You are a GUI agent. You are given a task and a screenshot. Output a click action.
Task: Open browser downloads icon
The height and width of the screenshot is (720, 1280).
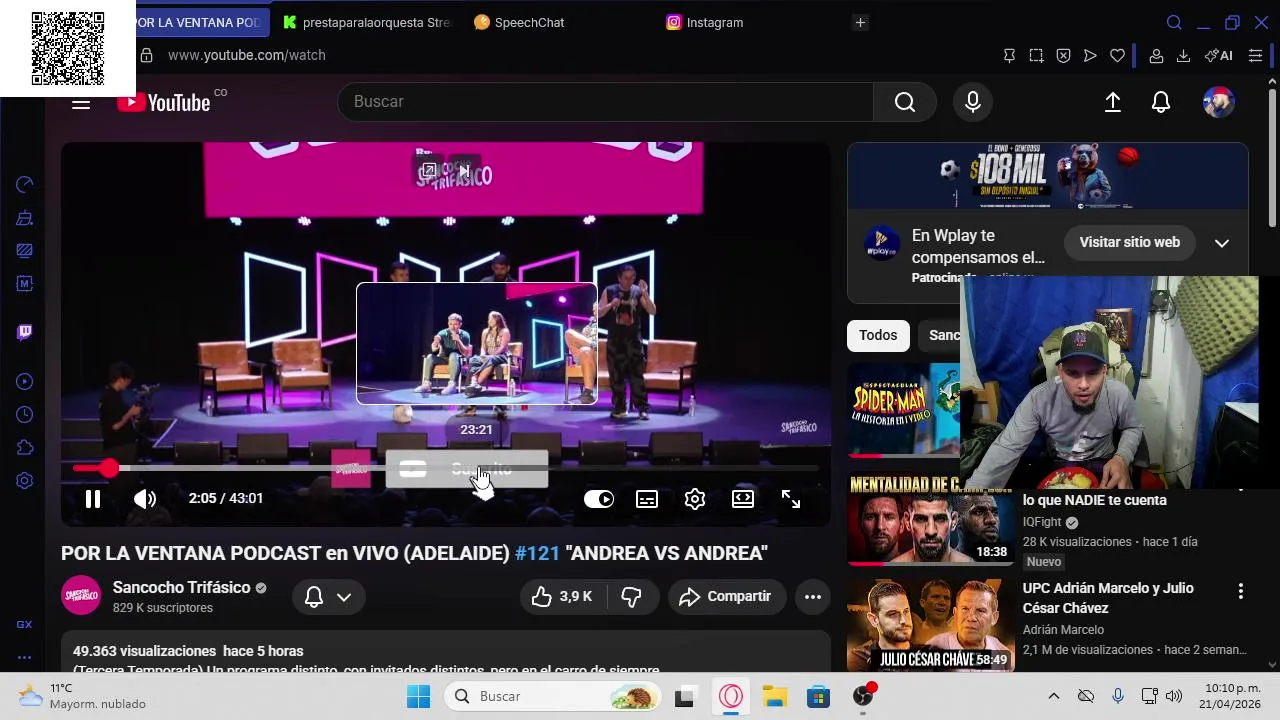[x=1183, y=56]
